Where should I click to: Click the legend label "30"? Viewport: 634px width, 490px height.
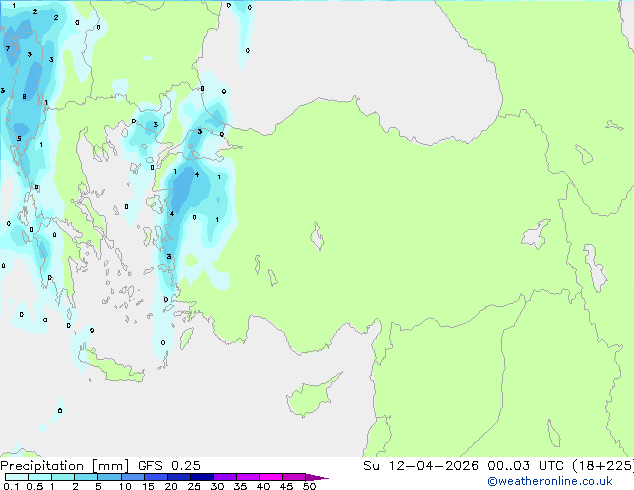pyautogui.click(x=217, y=486)
